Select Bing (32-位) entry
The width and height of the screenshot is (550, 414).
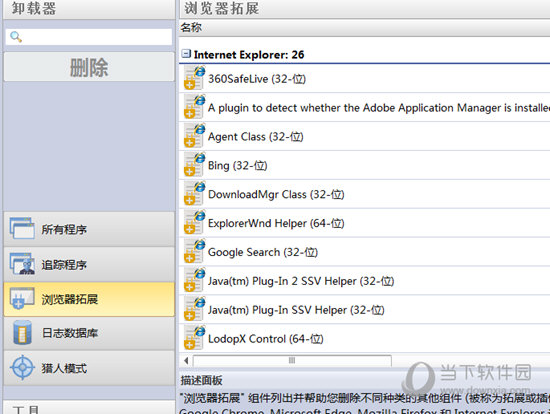tap(364, 165)
